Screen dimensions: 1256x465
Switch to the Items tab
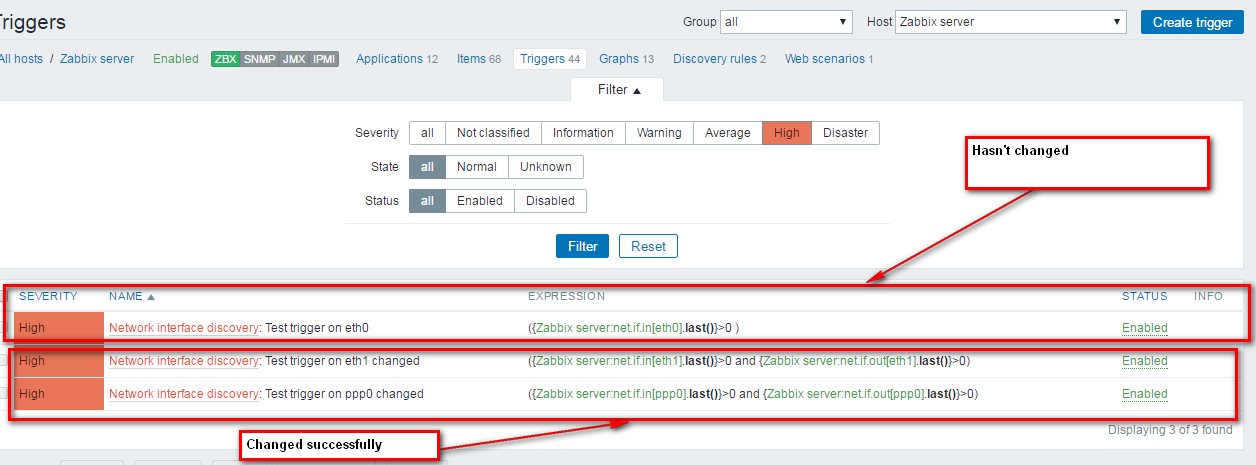click(479, 59)
